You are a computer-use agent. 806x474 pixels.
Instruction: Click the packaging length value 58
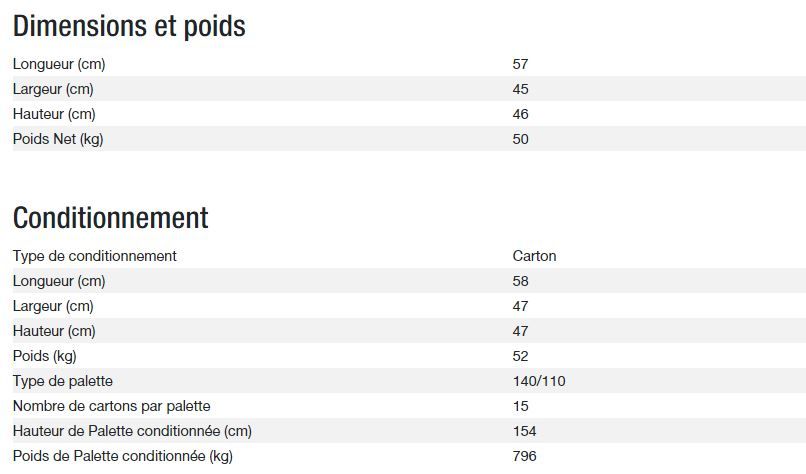click(520, 281)
